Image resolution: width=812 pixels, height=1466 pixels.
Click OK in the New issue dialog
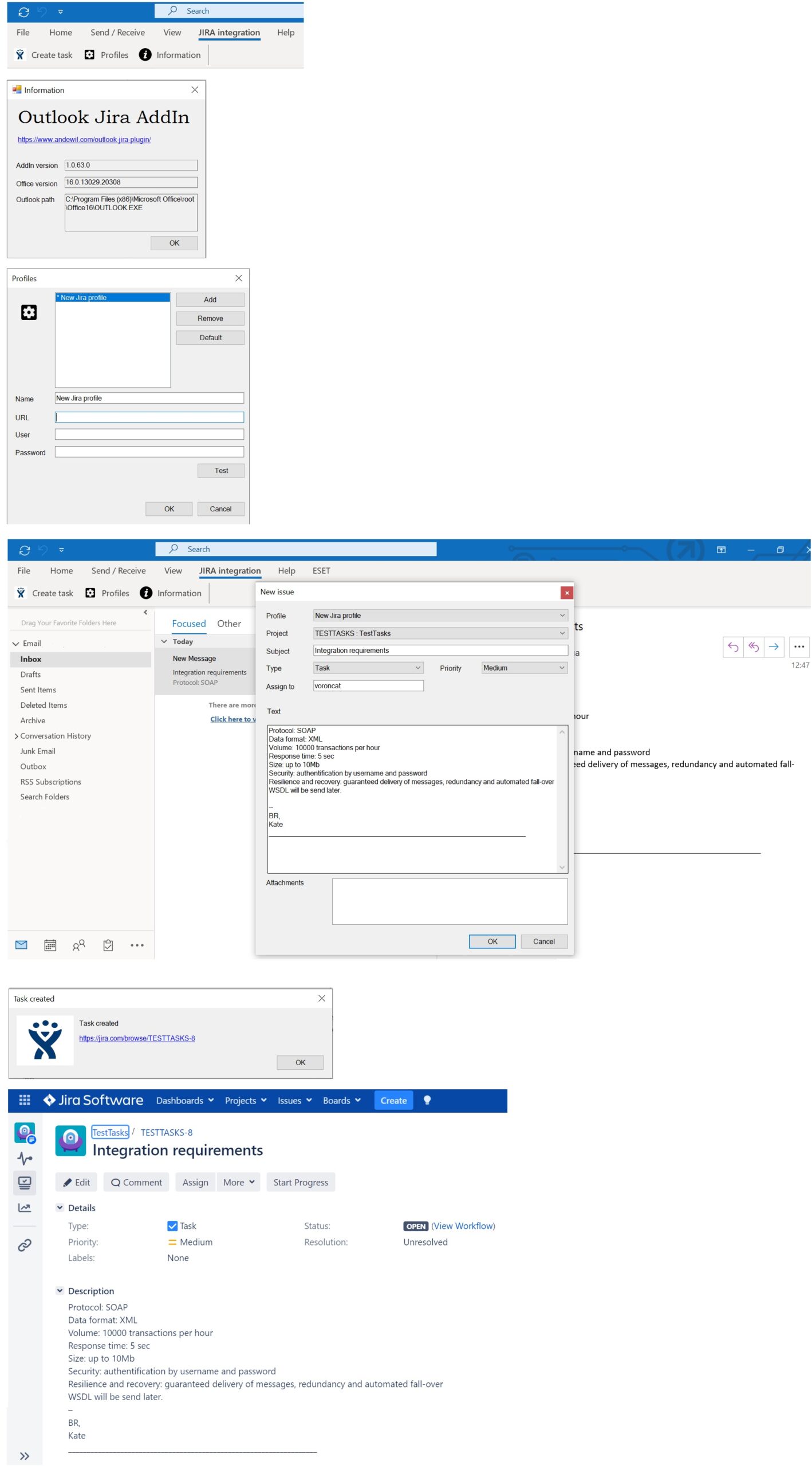click(x=492, y=941)
